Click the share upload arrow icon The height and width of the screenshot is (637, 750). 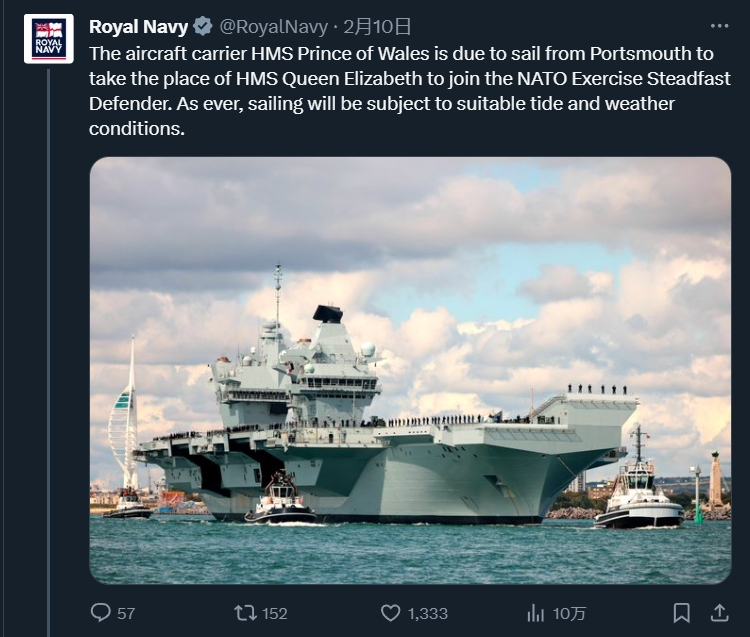click(x=719, y=612)
